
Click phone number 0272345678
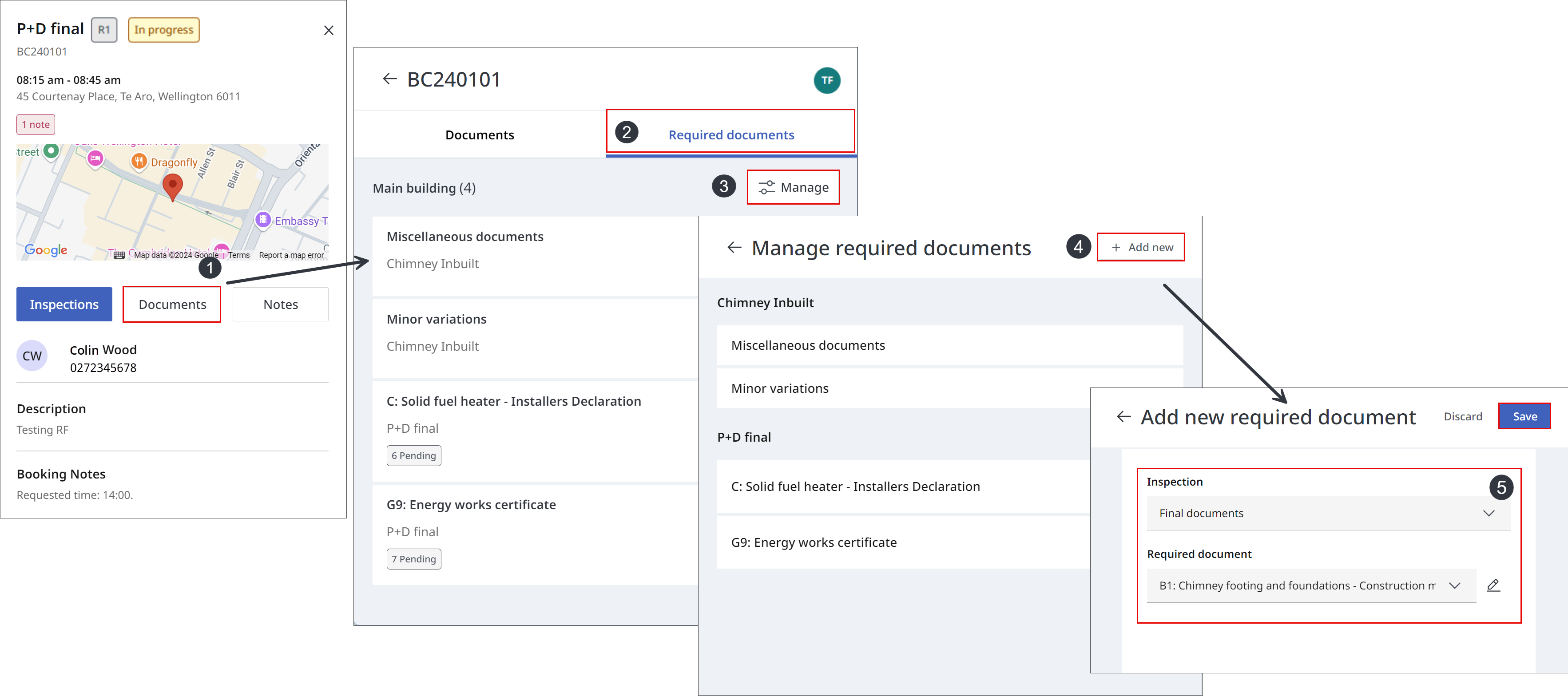click(103, 368)
